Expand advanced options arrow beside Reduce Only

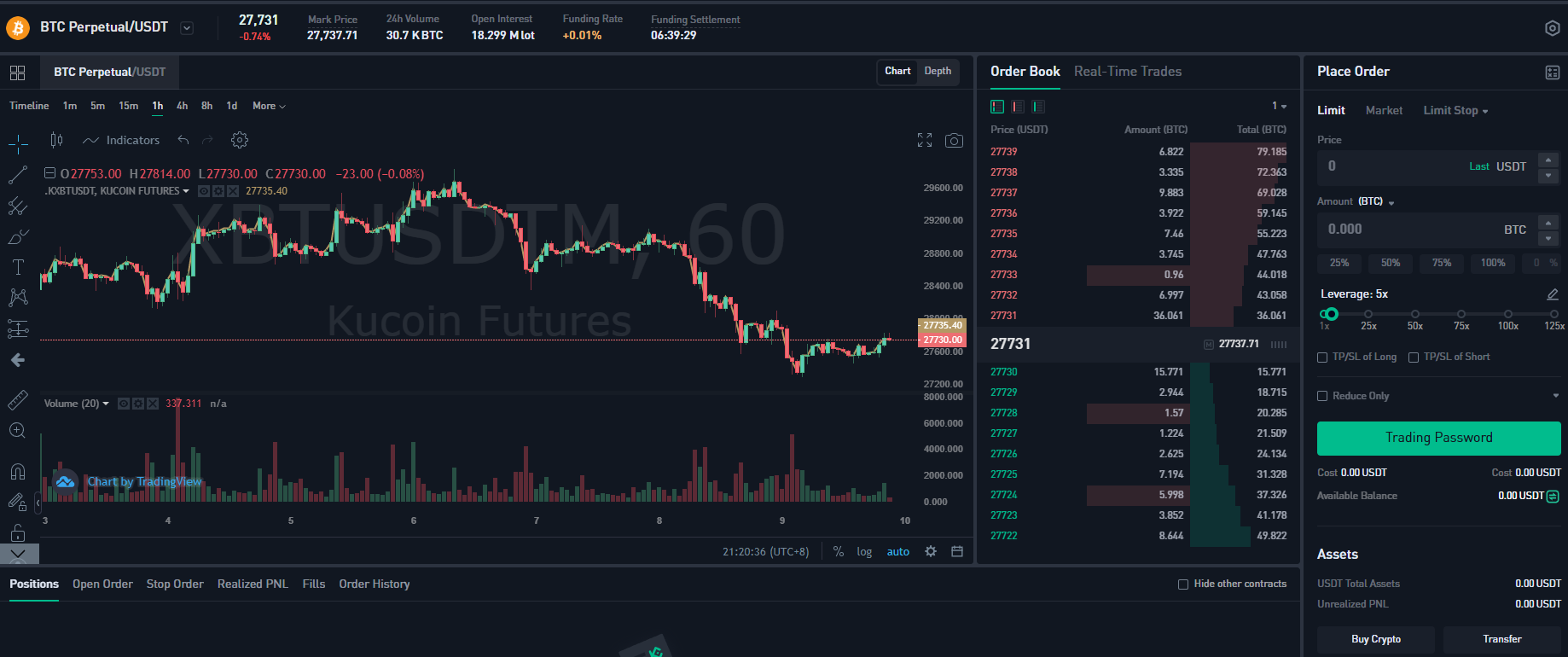tap(1556, 396)
